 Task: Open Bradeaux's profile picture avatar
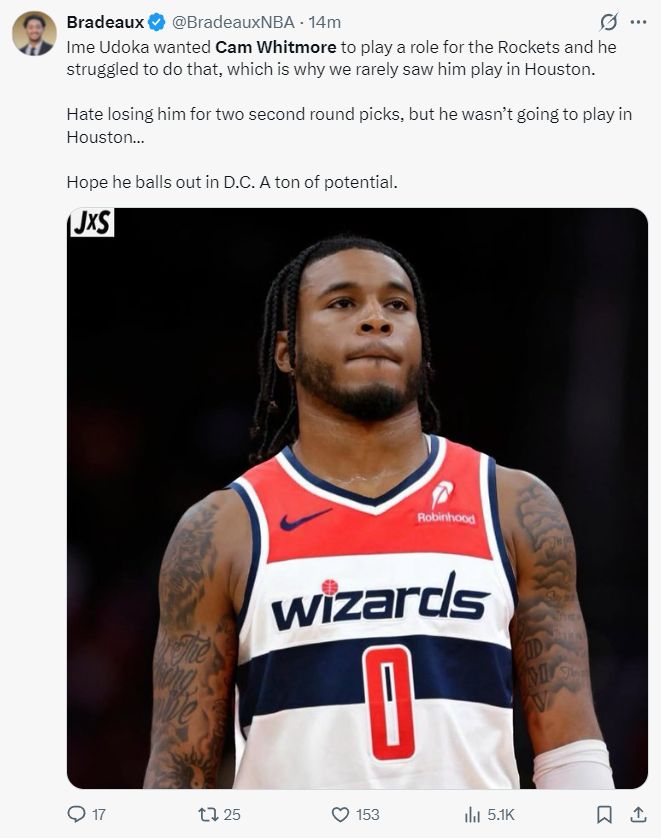pyautogui.click(x=34, y=34)
